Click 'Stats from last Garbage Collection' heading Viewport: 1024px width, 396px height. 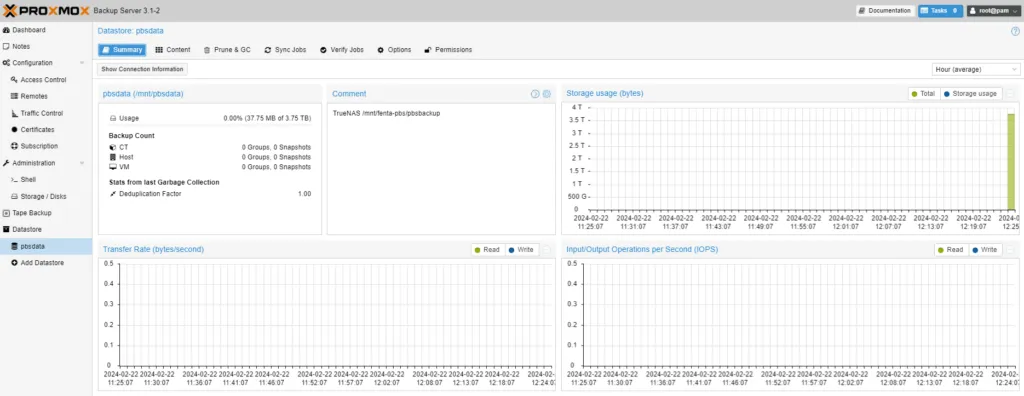click(x=164, y=182)
